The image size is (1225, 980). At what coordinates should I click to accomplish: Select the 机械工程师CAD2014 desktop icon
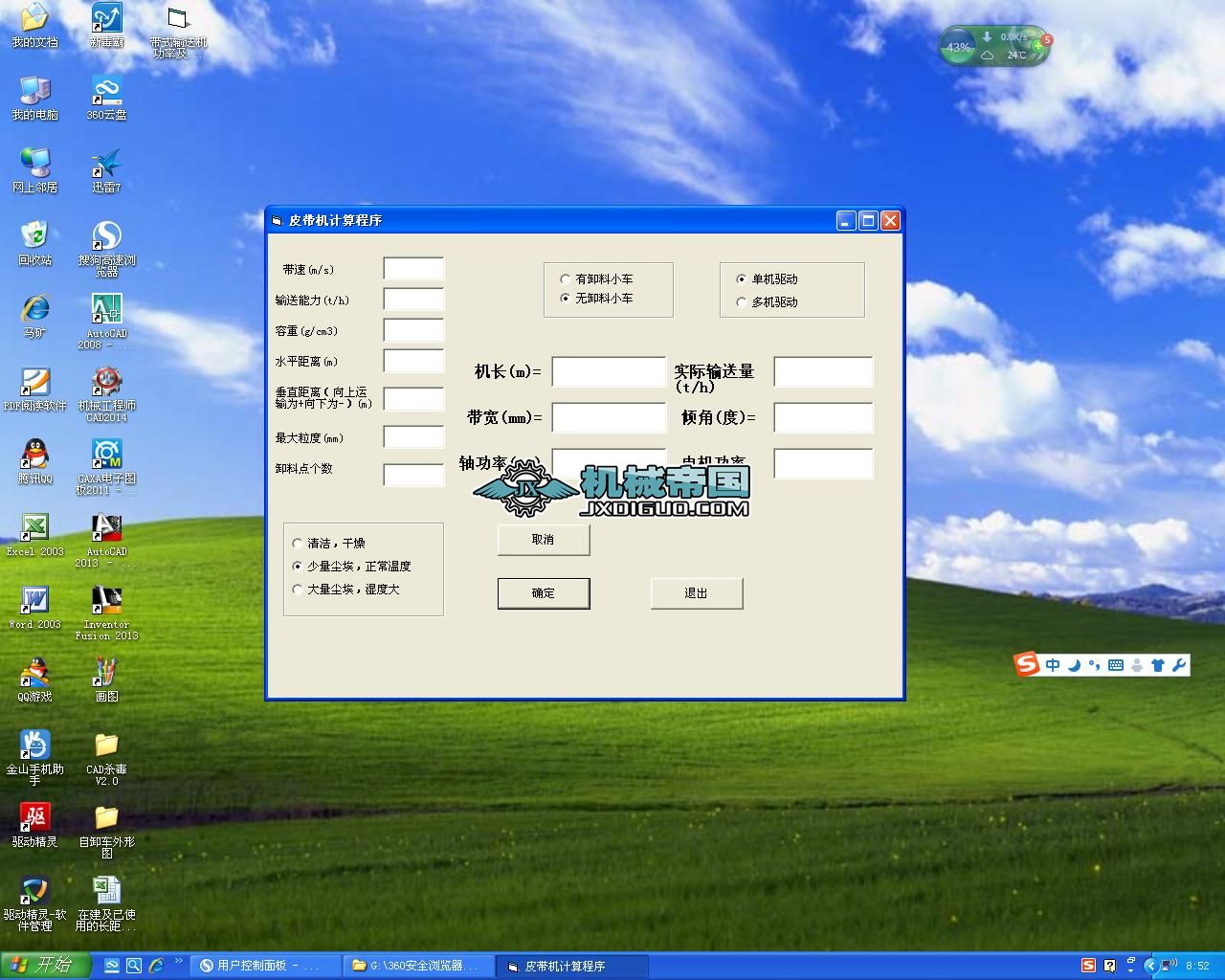pos(107,395)
